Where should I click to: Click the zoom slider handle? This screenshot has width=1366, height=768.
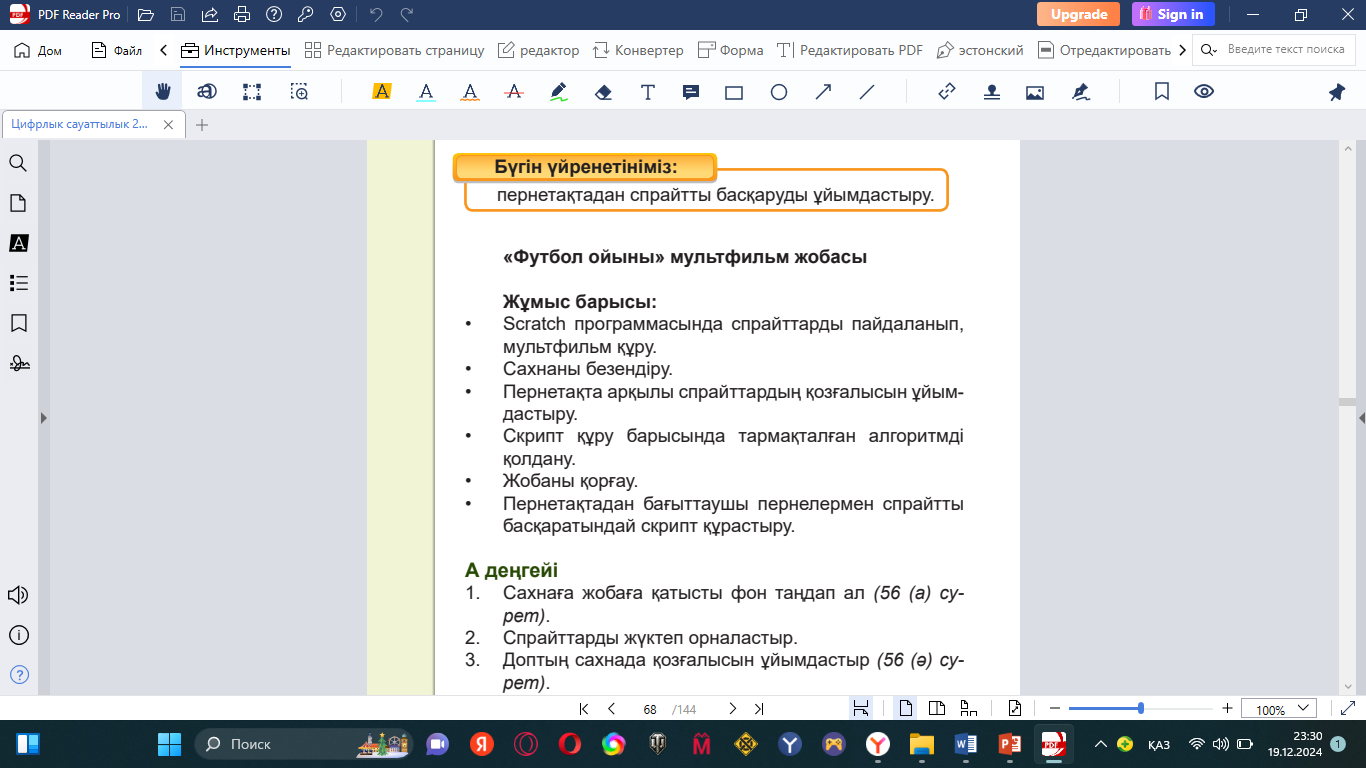point(1141,708)
